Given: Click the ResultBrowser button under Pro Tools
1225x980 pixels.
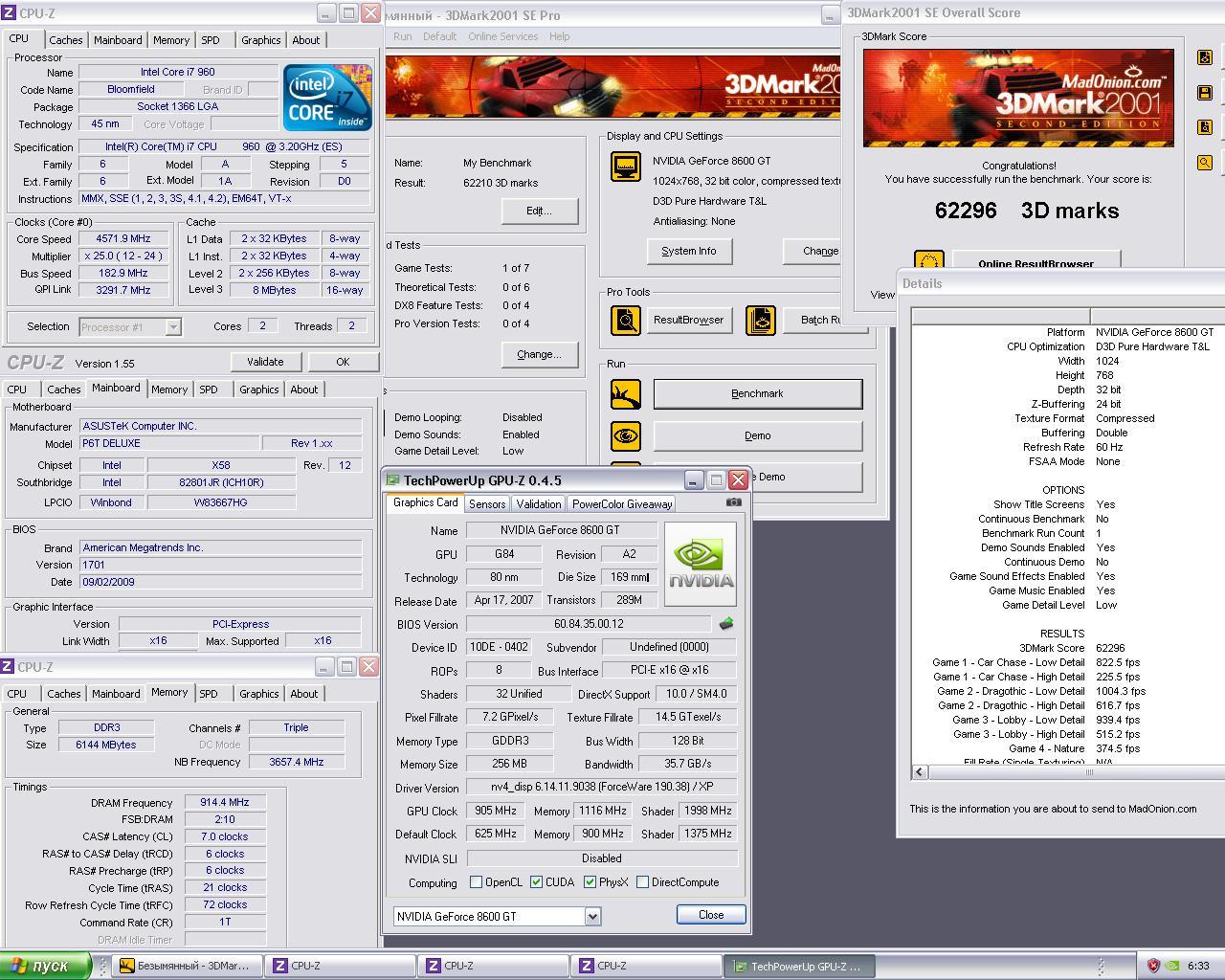Looking at the screenshot, I should coord(688,320).
